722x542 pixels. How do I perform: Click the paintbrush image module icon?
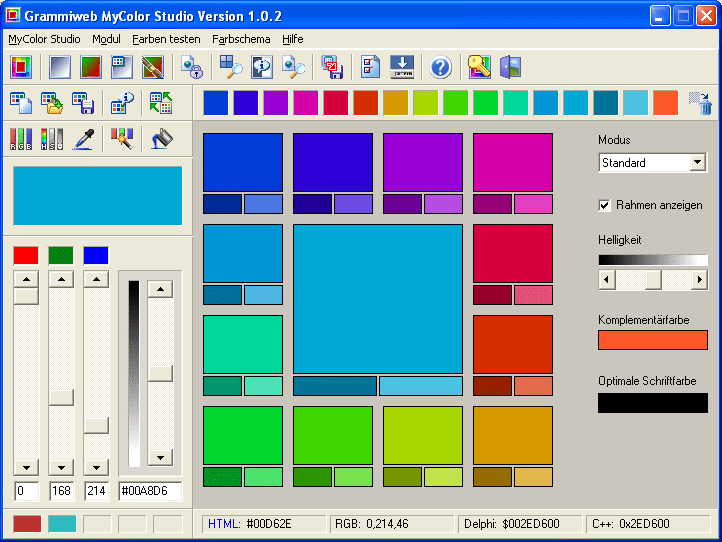[x=152, y=67]
